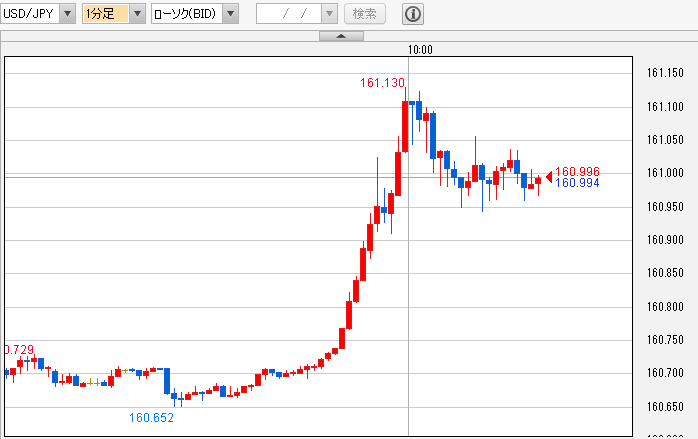Open the date picker dropdown arrow
The width and height of the screenshot is (698, 439).
point(329,14)
